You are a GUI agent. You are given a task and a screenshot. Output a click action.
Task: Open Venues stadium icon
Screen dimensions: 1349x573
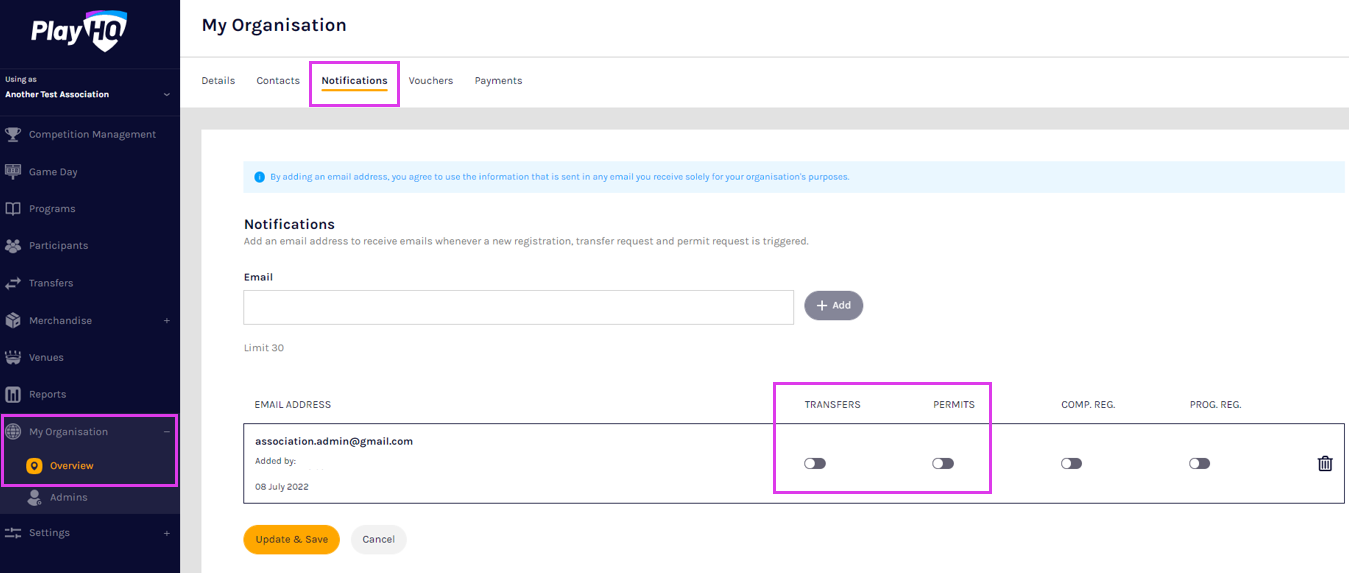(13, 357)
